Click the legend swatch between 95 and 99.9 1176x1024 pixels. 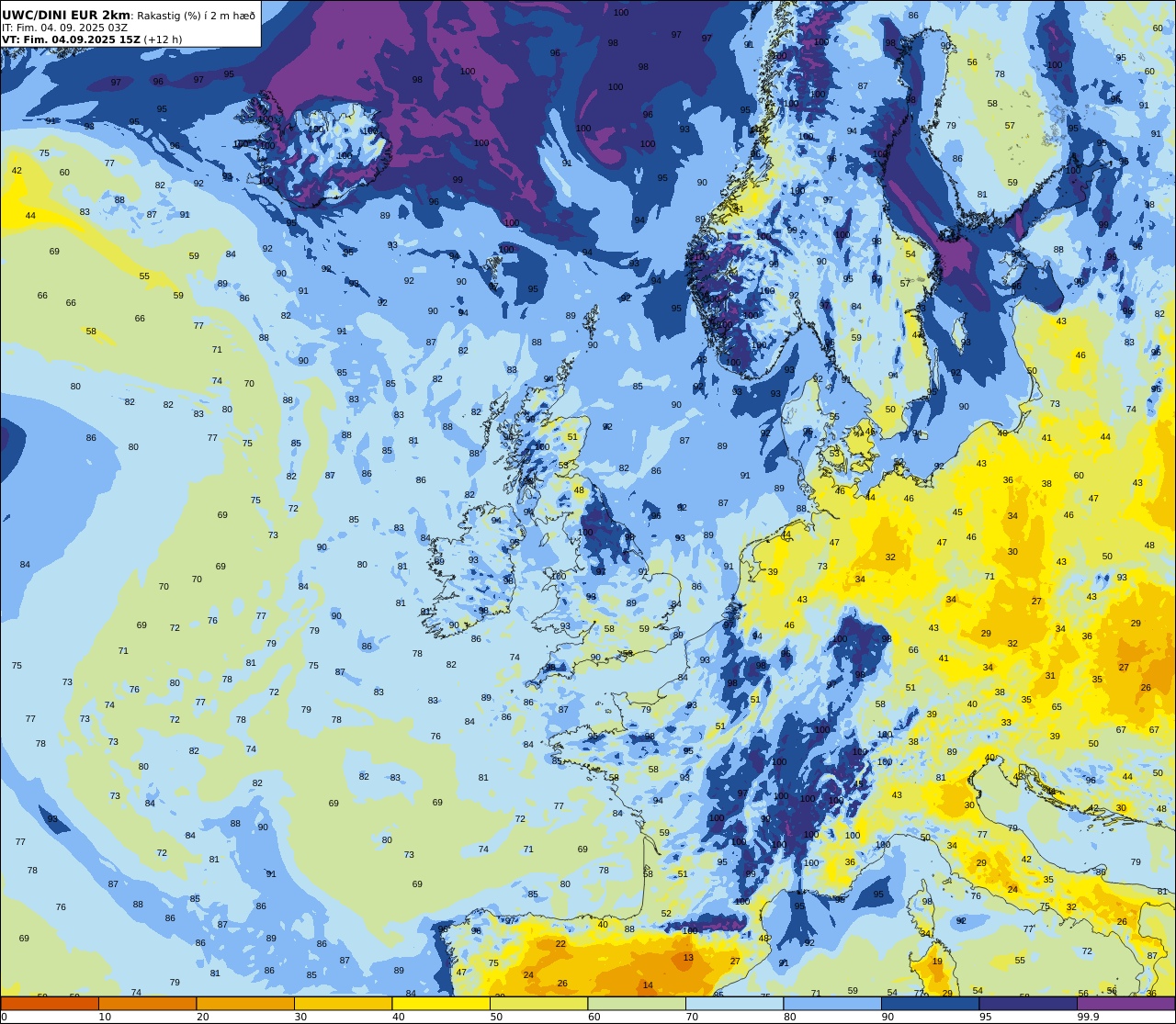1028,1004
